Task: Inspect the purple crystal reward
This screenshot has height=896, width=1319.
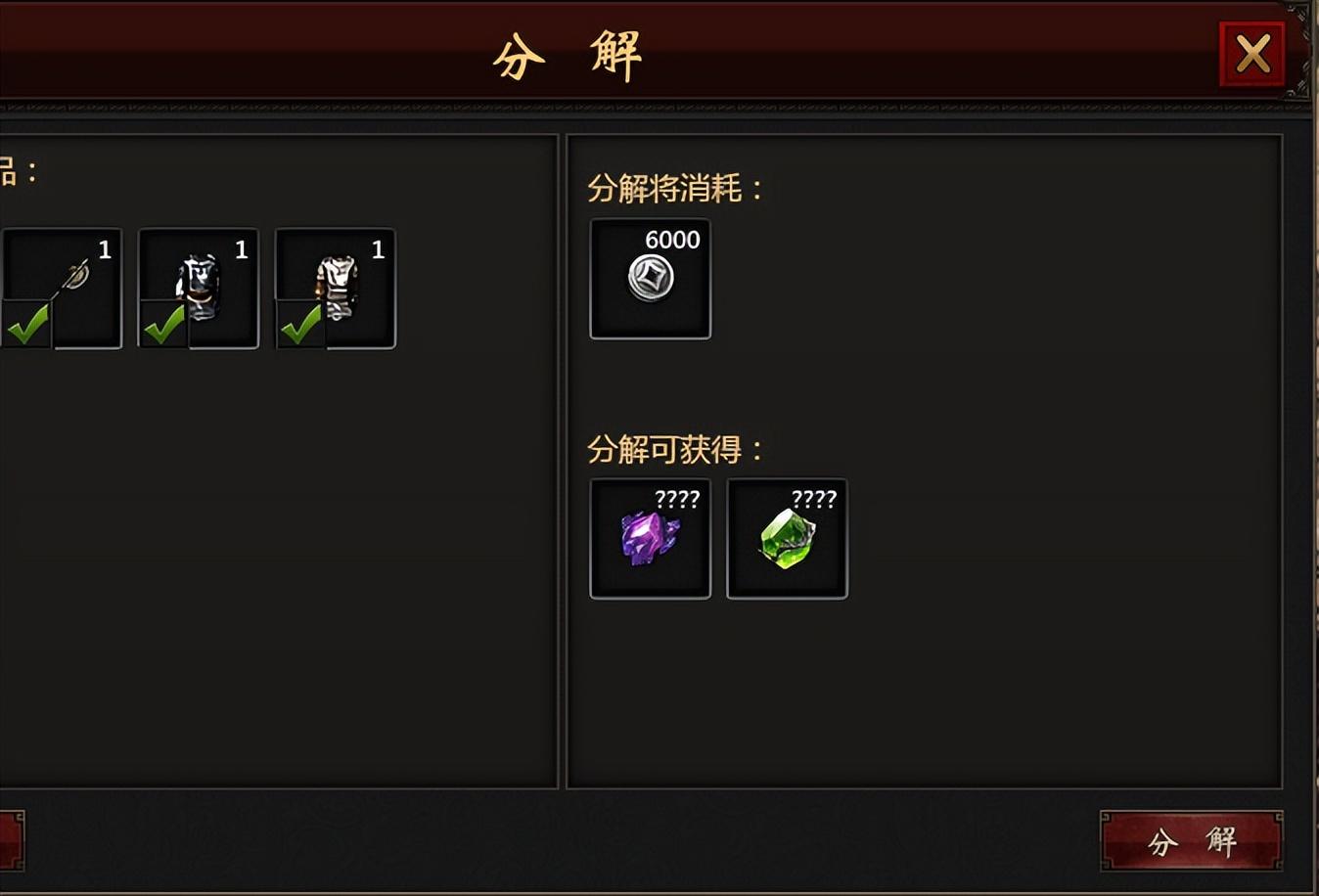Action: (651, 539)
